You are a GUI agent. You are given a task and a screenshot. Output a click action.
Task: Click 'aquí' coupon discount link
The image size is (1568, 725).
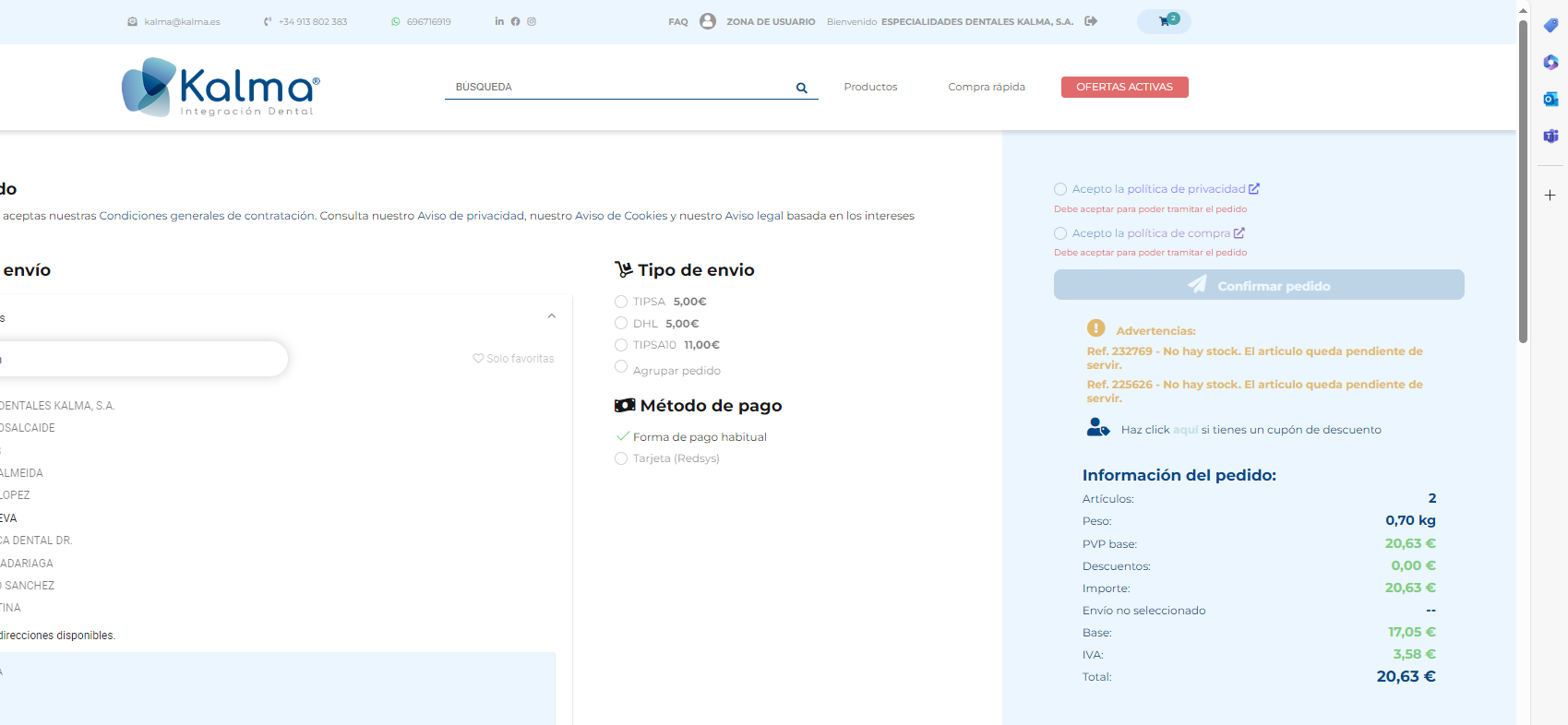(x=1185, y=430)
